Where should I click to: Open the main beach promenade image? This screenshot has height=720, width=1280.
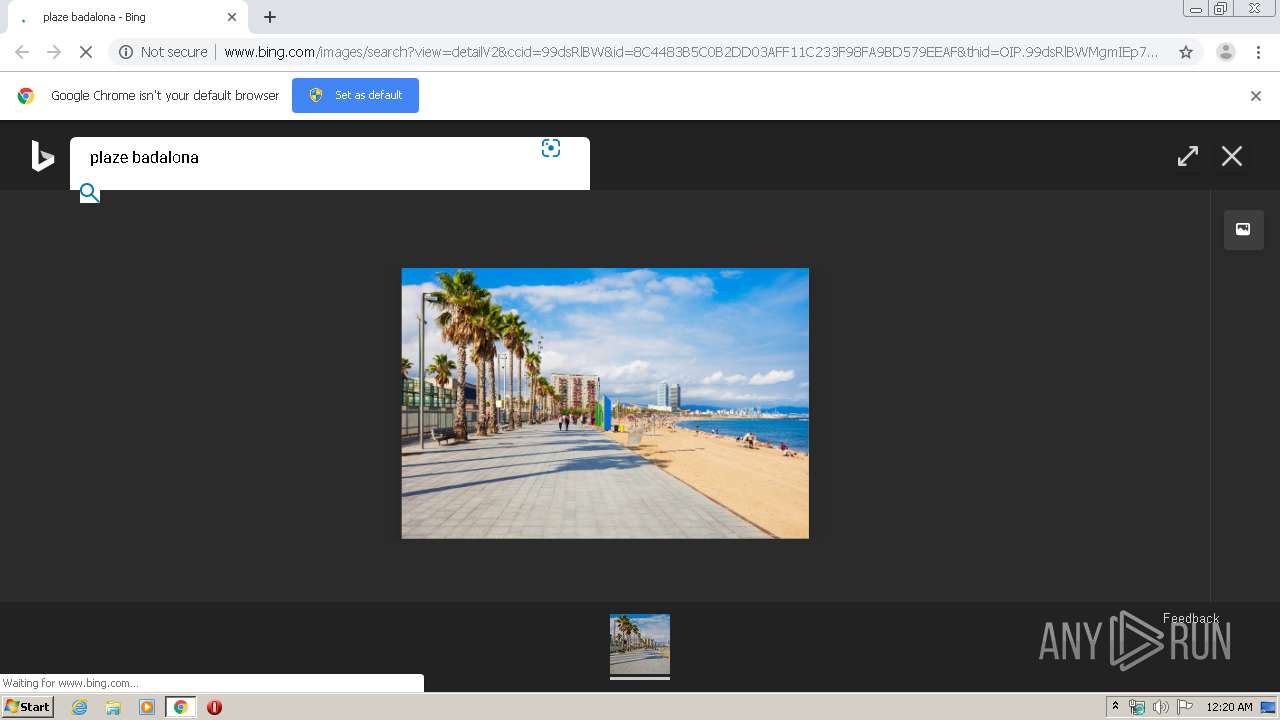(605, 403)
